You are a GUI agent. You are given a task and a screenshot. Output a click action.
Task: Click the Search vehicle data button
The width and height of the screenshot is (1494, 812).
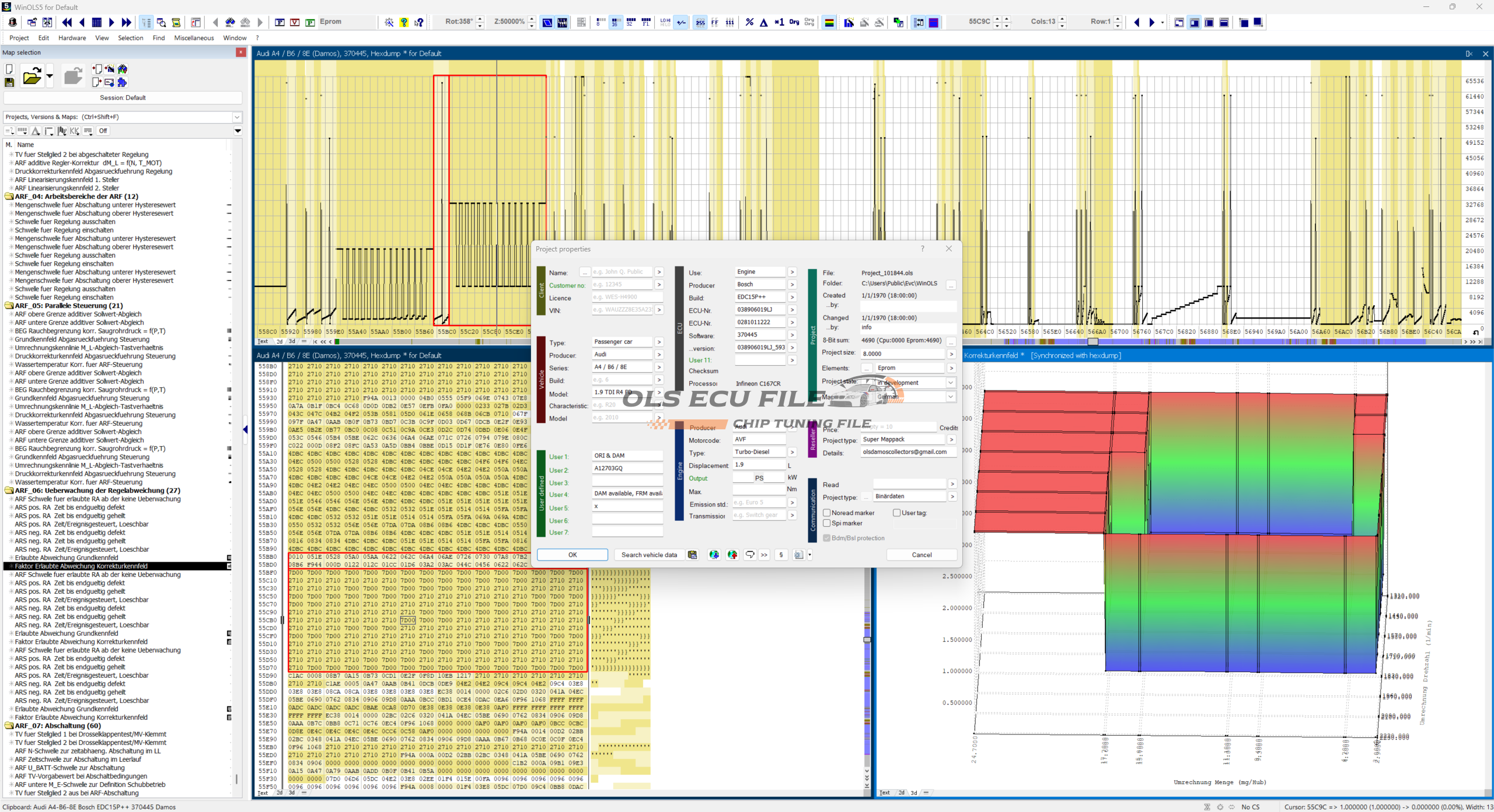pyautogui.click(x=649, y=555)
